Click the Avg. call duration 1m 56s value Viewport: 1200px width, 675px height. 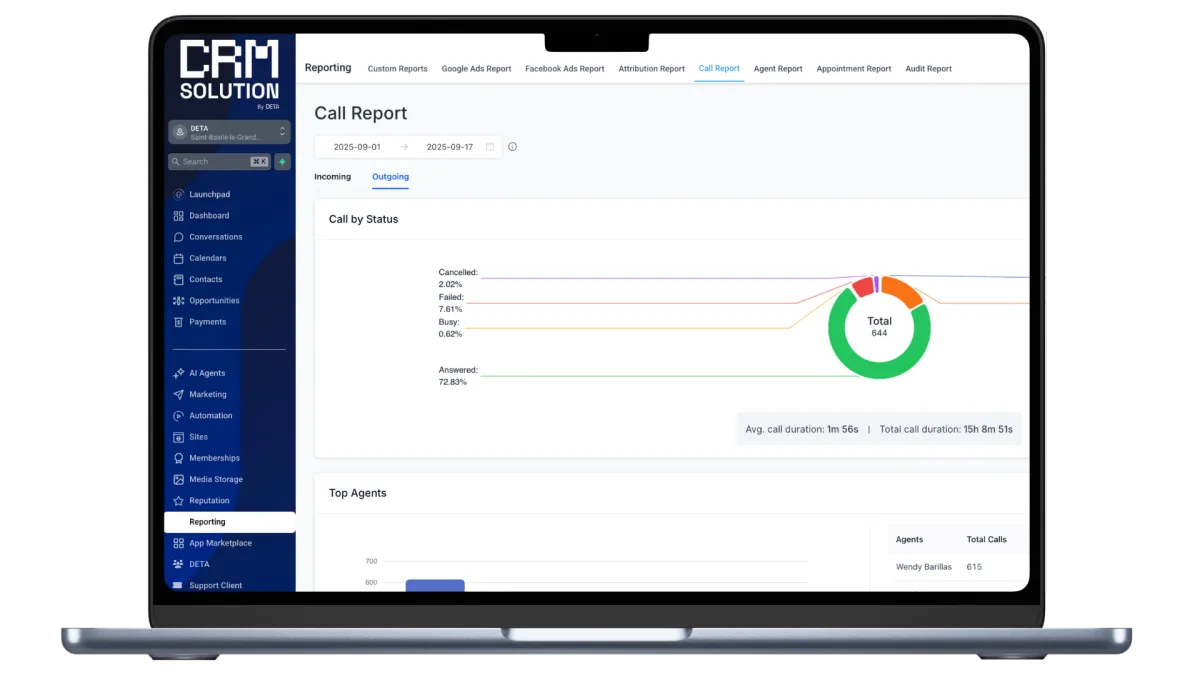click(843, 429)
